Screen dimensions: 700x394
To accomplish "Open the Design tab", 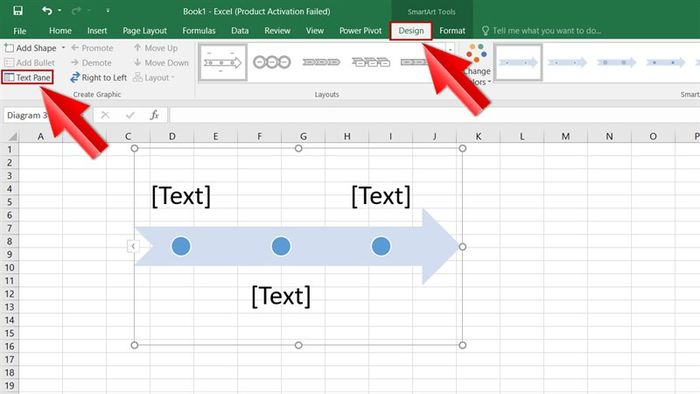I will [x=411, y=31].
